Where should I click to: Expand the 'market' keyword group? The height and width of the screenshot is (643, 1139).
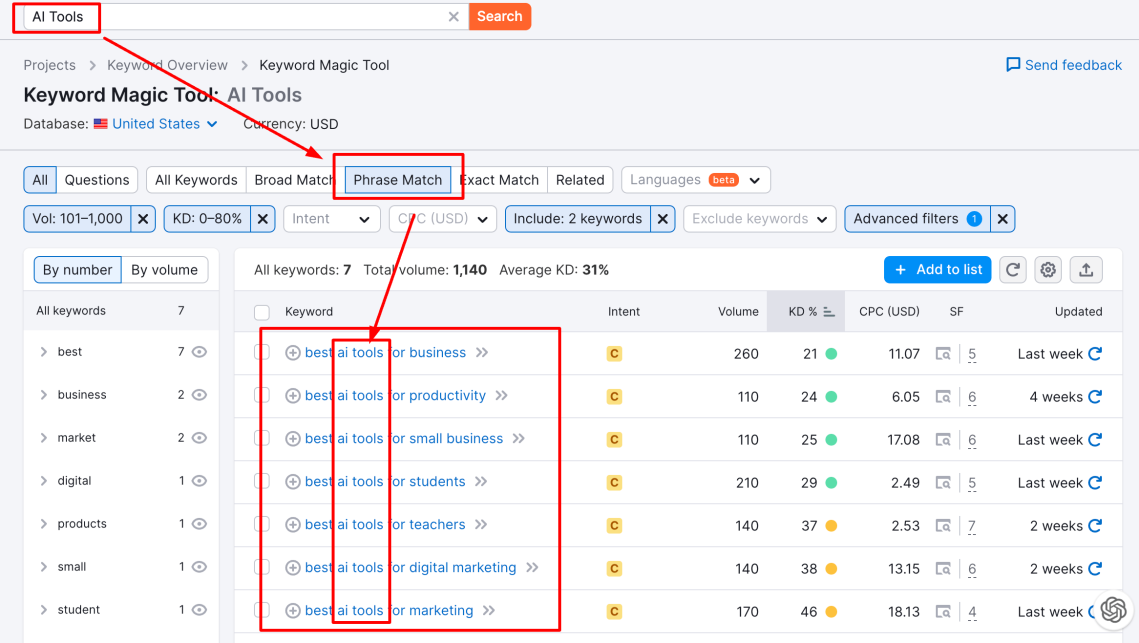[43, 438]
